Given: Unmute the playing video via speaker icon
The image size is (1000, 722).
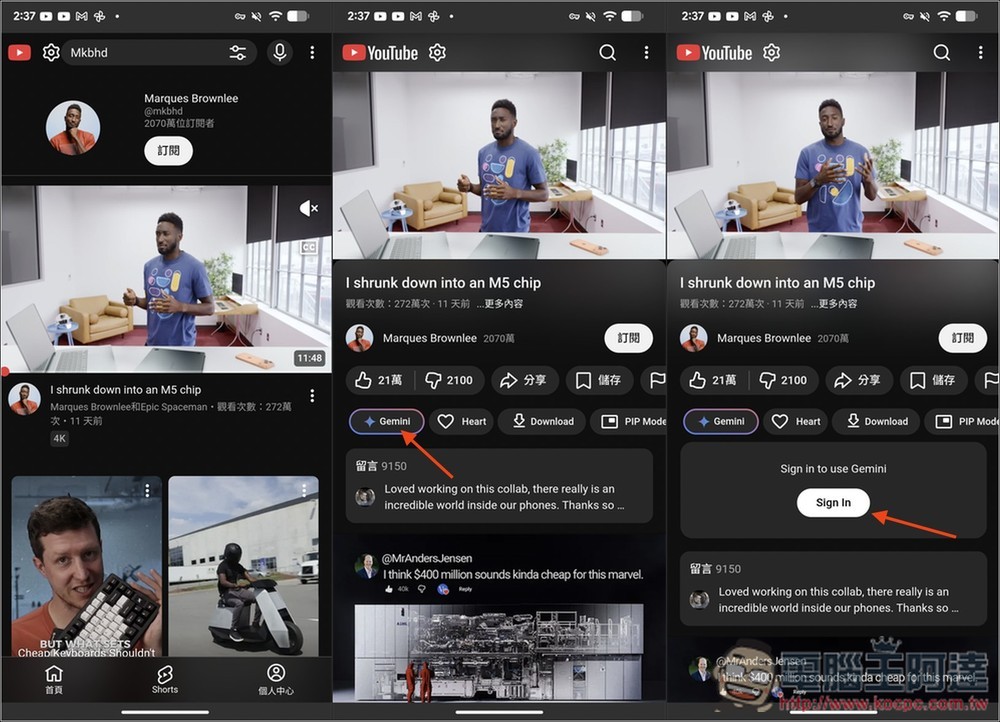Looking at the screenshot, I should pos(309,208).
